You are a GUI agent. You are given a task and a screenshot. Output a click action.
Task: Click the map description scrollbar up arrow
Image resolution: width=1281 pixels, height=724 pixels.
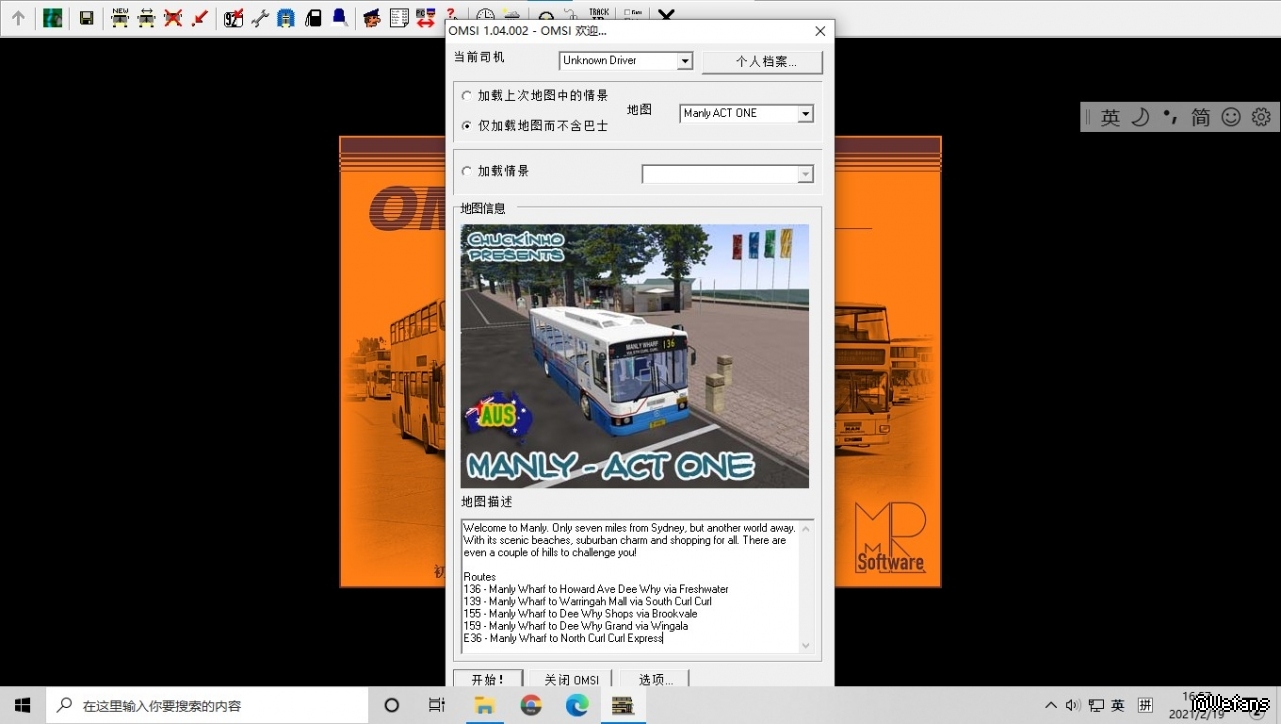pyautogui.click(x=807, y=527)
